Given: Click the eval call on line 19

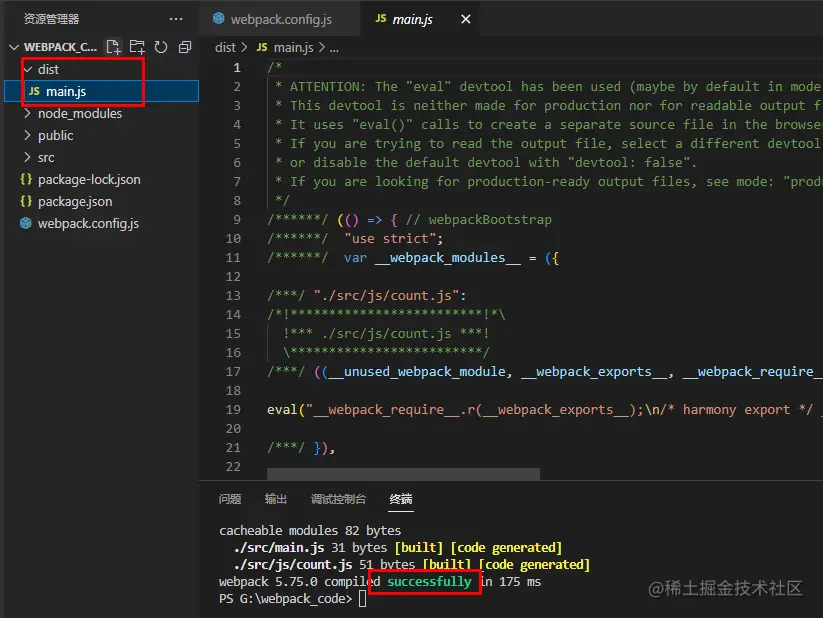Looking at the screenshot, I should [x=282, y=410].
